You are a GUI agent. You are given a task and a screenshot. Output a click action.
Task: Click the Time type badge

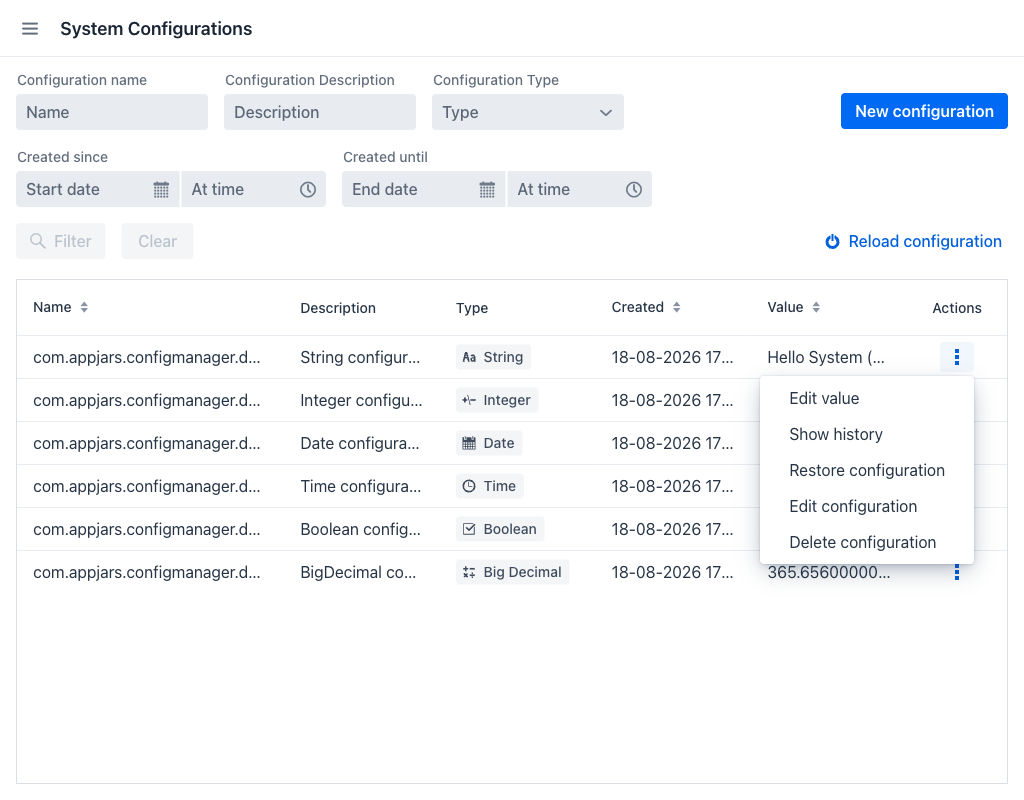point(489,487)
